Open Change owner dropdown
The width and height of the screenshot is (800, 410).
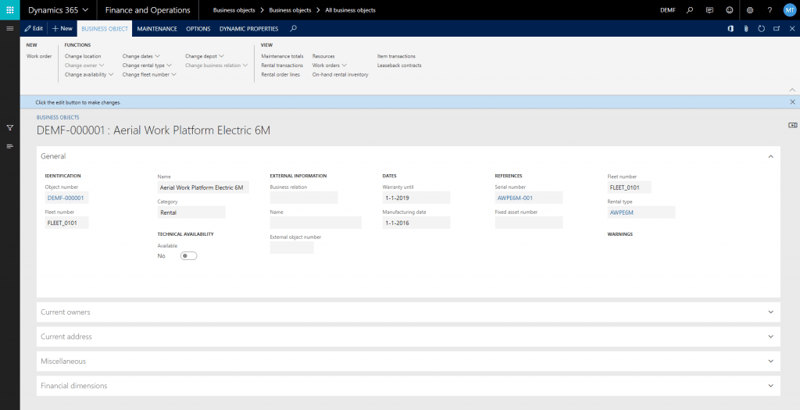coord(84,65)
